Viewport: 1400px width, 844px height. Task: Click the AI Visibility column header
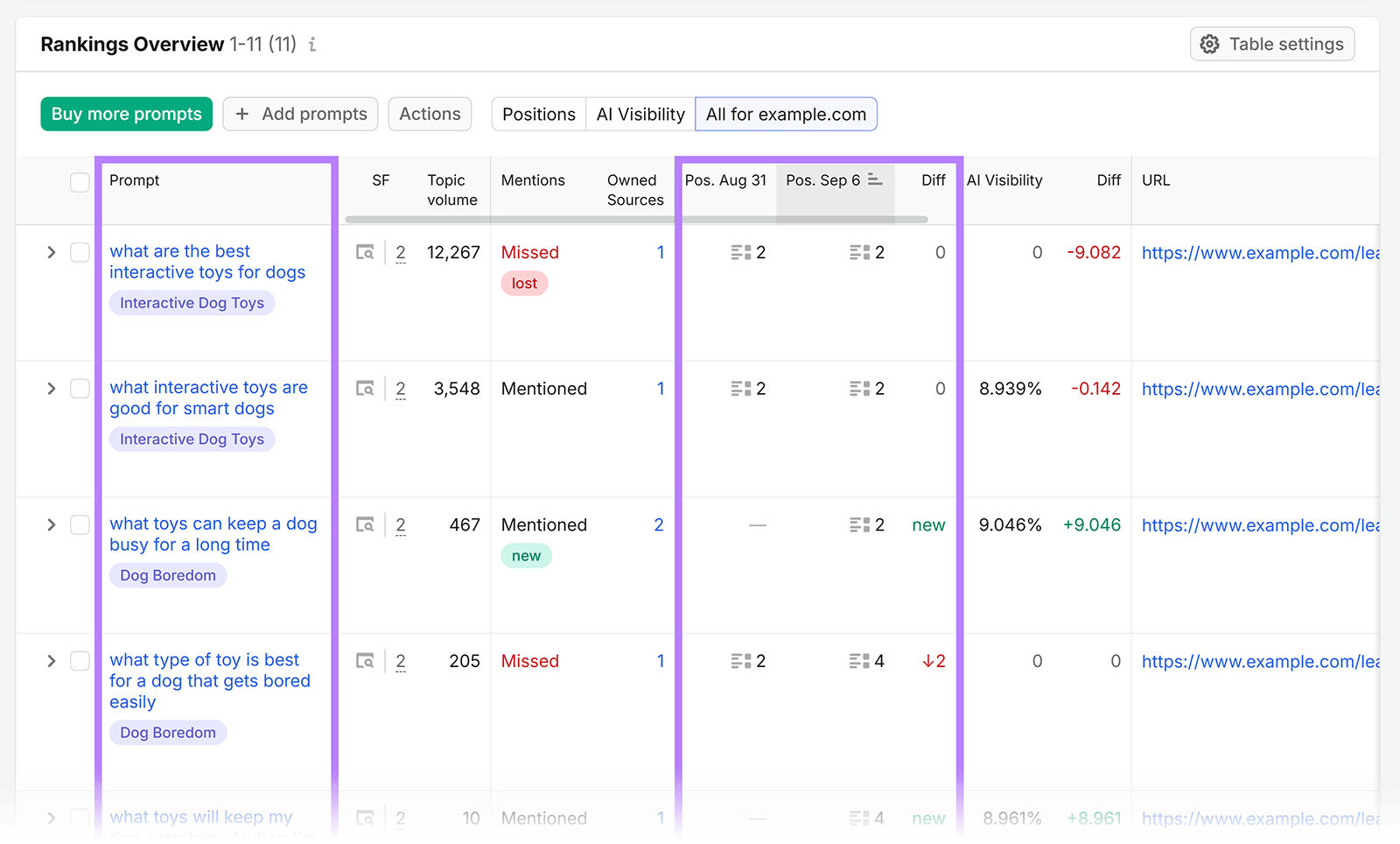point(1004,180)
